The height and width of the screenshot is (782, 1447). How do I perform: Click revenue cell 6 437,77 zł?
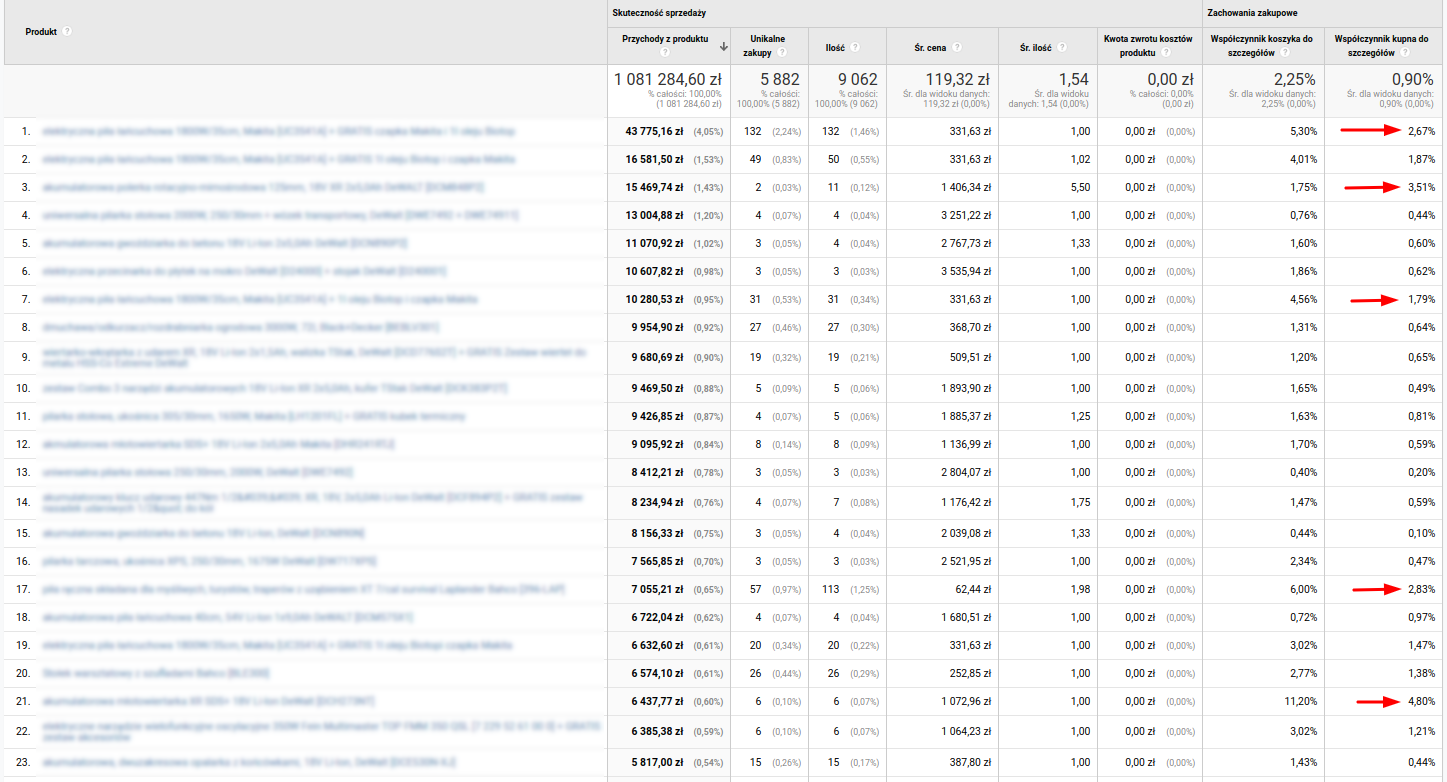click(657, 702)
